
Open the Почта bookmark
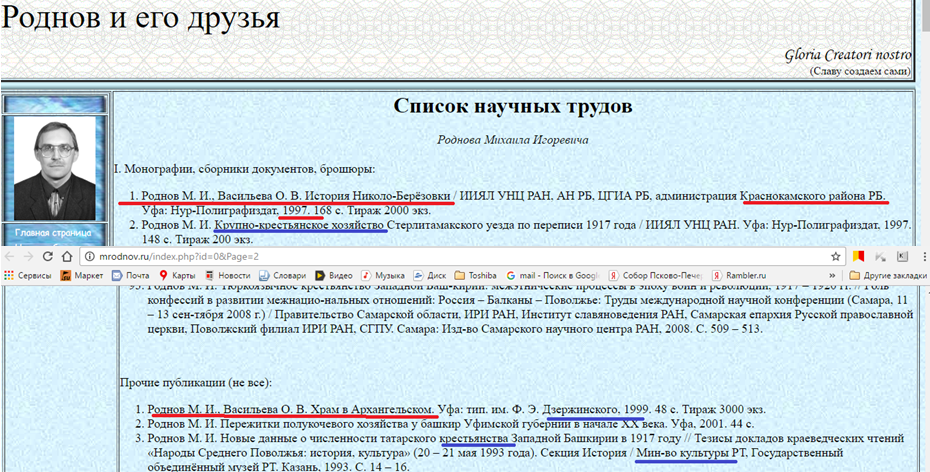point(131,276)
